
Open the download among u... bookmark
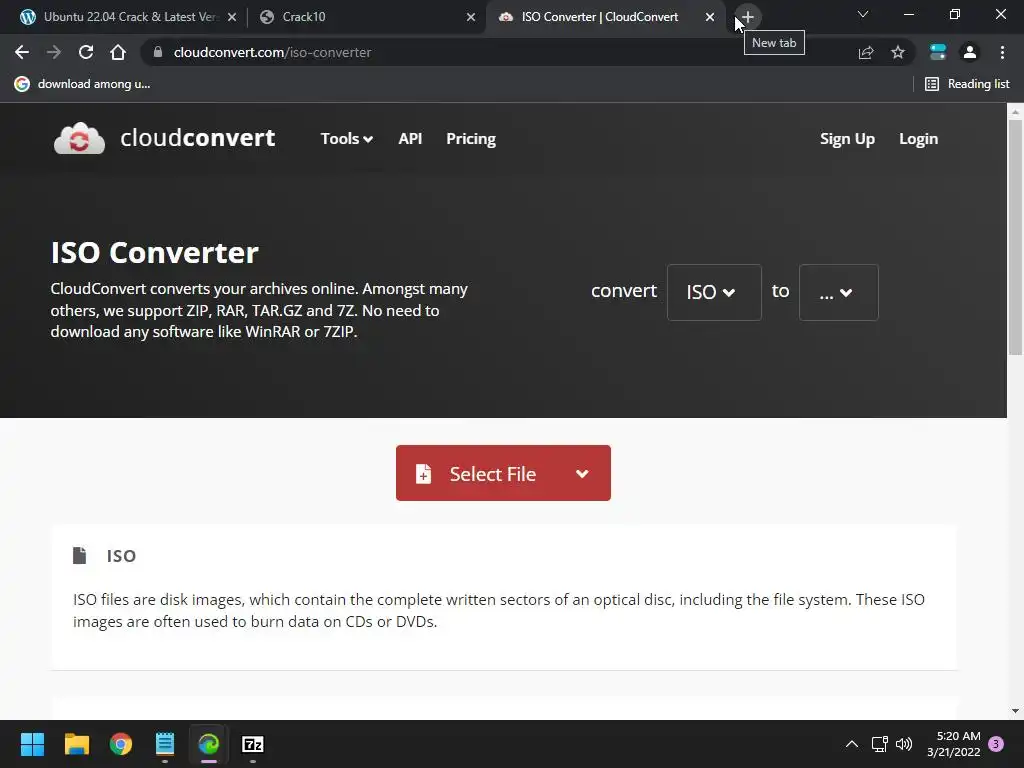pyautogui.click(x=82, y=84)
